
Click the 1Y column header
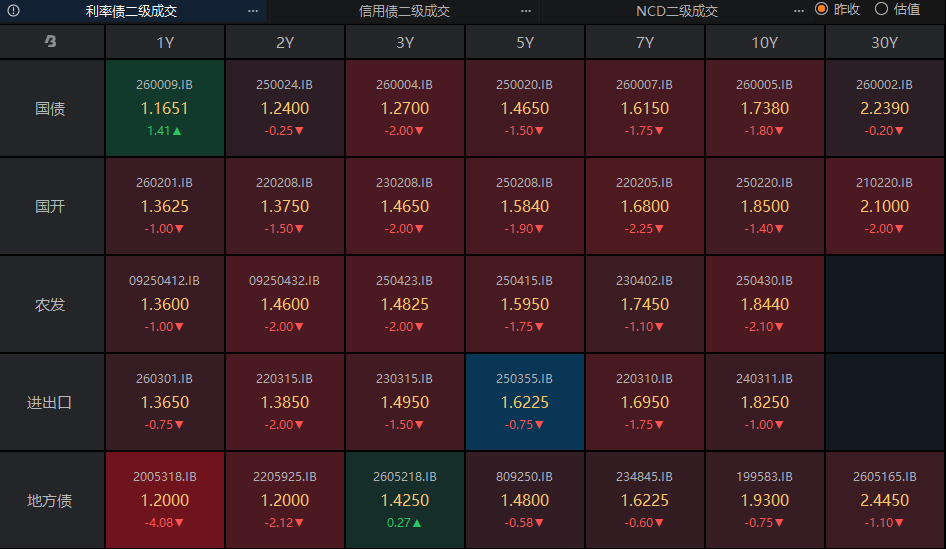[165, 42]
